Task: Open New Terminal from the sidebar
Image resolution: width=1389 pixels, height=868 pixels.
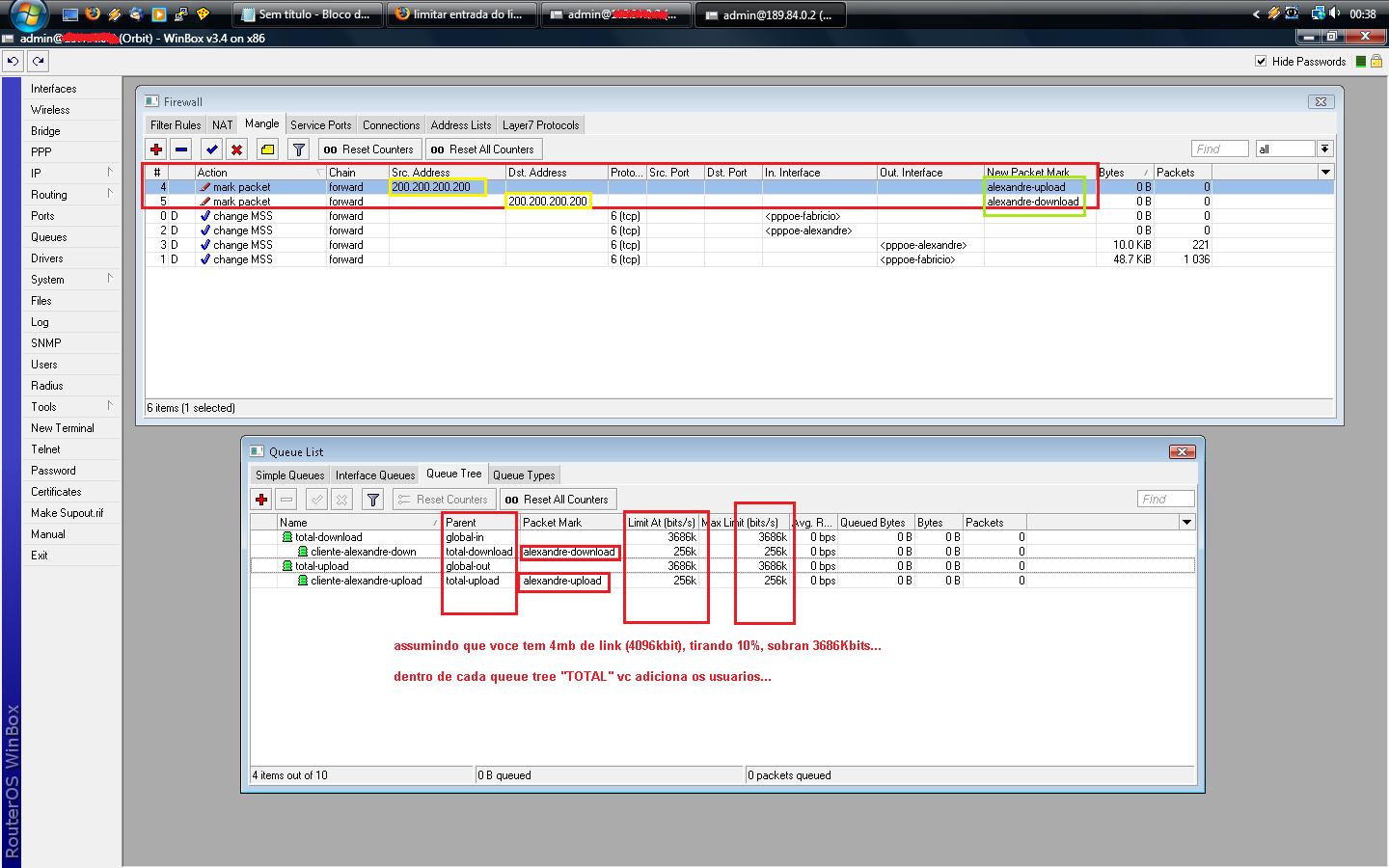Action: pos(63,428)
